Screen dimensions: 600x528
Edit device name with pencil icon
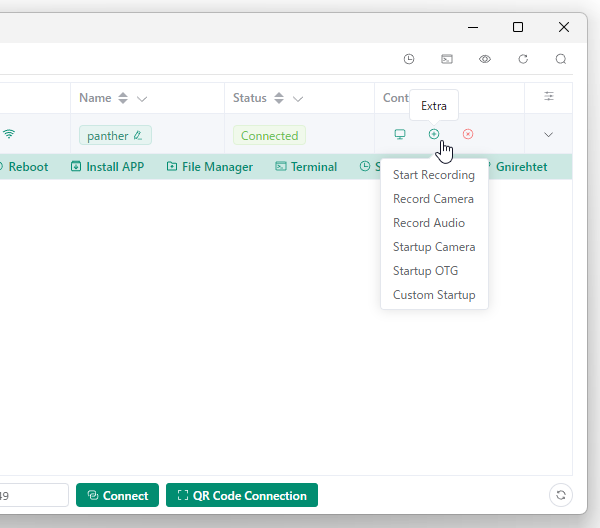(x=138, y=135)
